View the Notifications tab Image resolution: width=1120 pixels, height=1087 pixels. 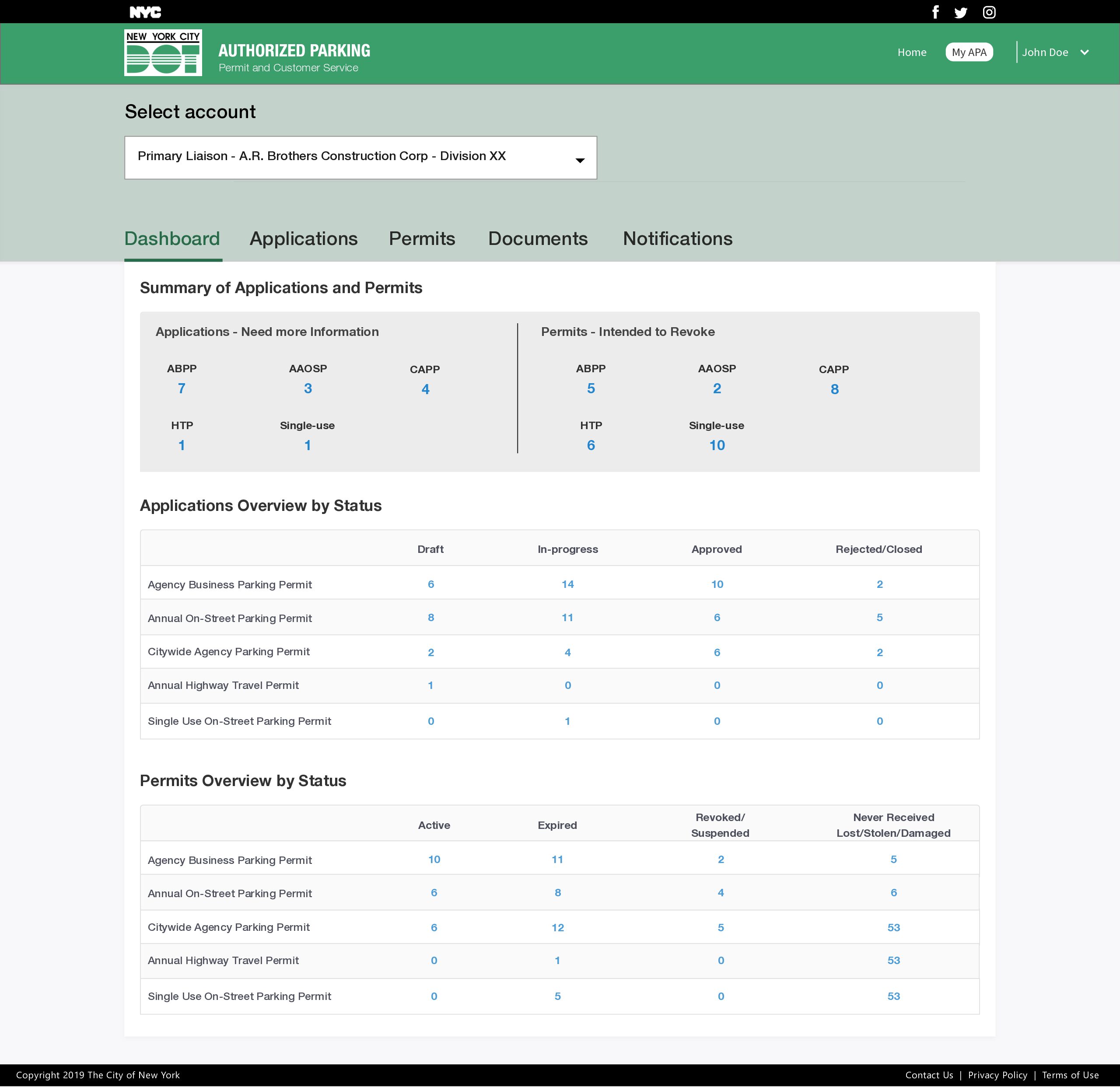(677, 239)
